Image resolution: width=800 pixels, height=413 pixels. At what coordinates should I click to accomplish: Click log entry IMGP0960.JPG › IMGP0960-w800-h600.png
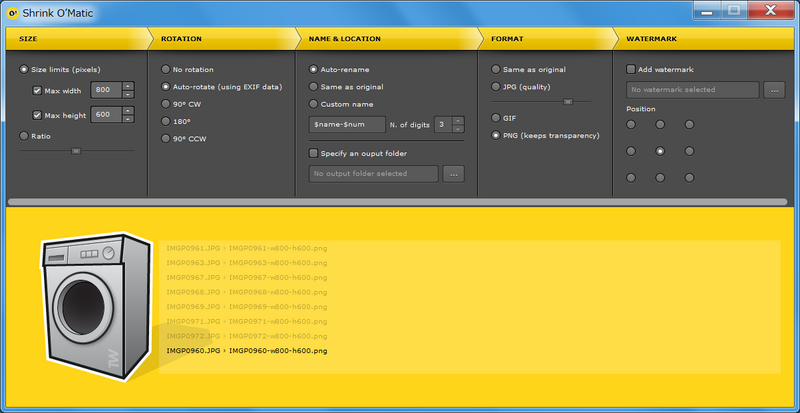point(247,351)
